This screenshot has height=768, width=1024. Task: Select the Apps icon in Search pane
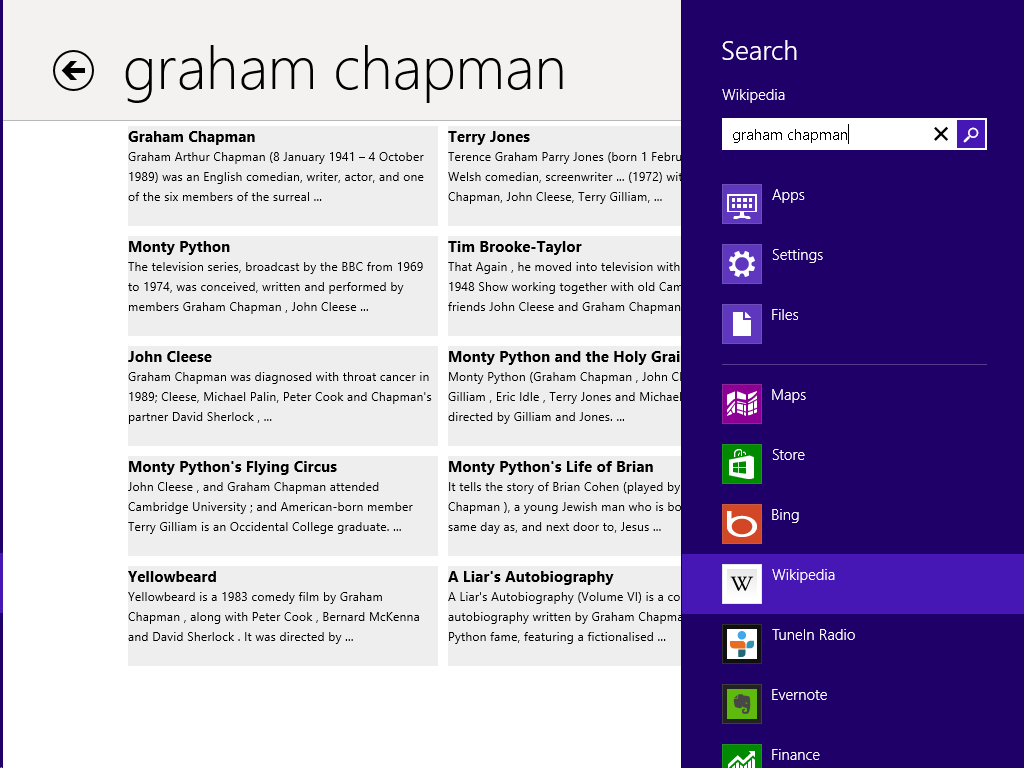coord(741,204)
